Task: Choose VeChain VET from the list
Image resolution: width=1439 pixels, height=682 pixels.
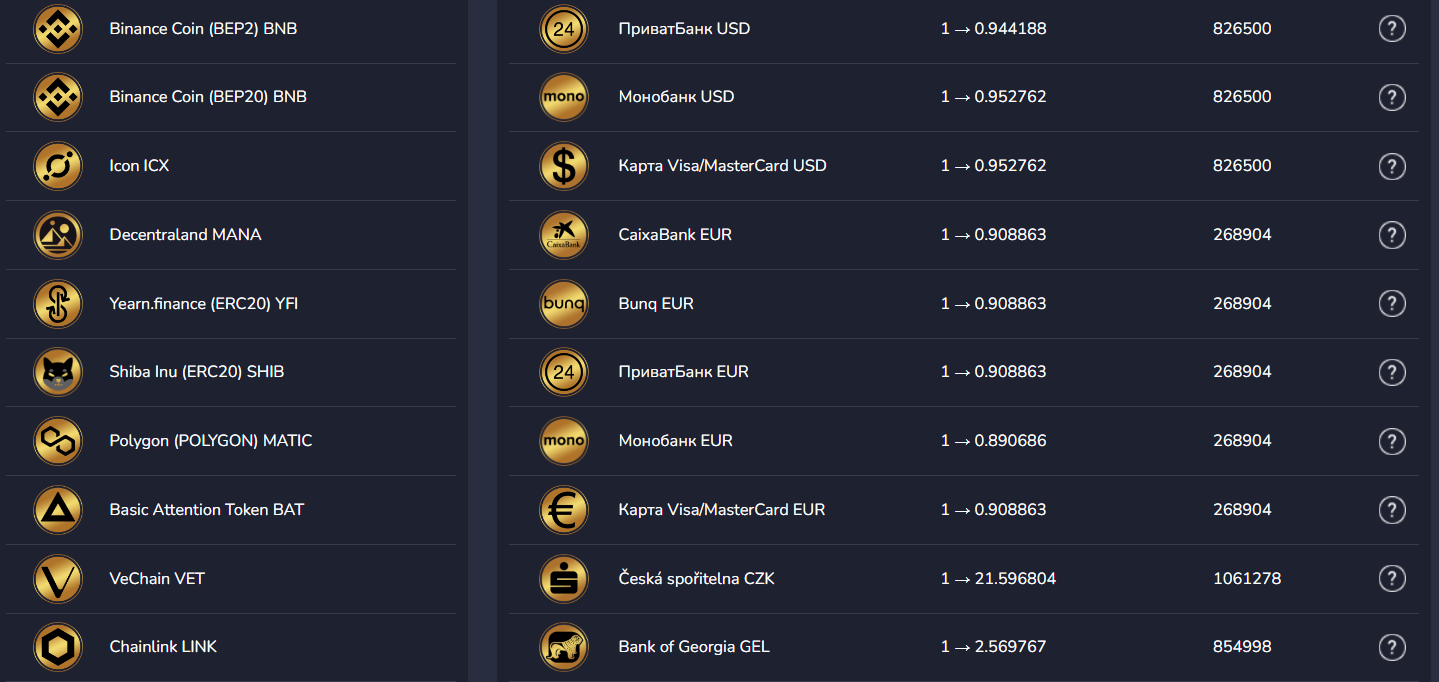Action: 231,578
